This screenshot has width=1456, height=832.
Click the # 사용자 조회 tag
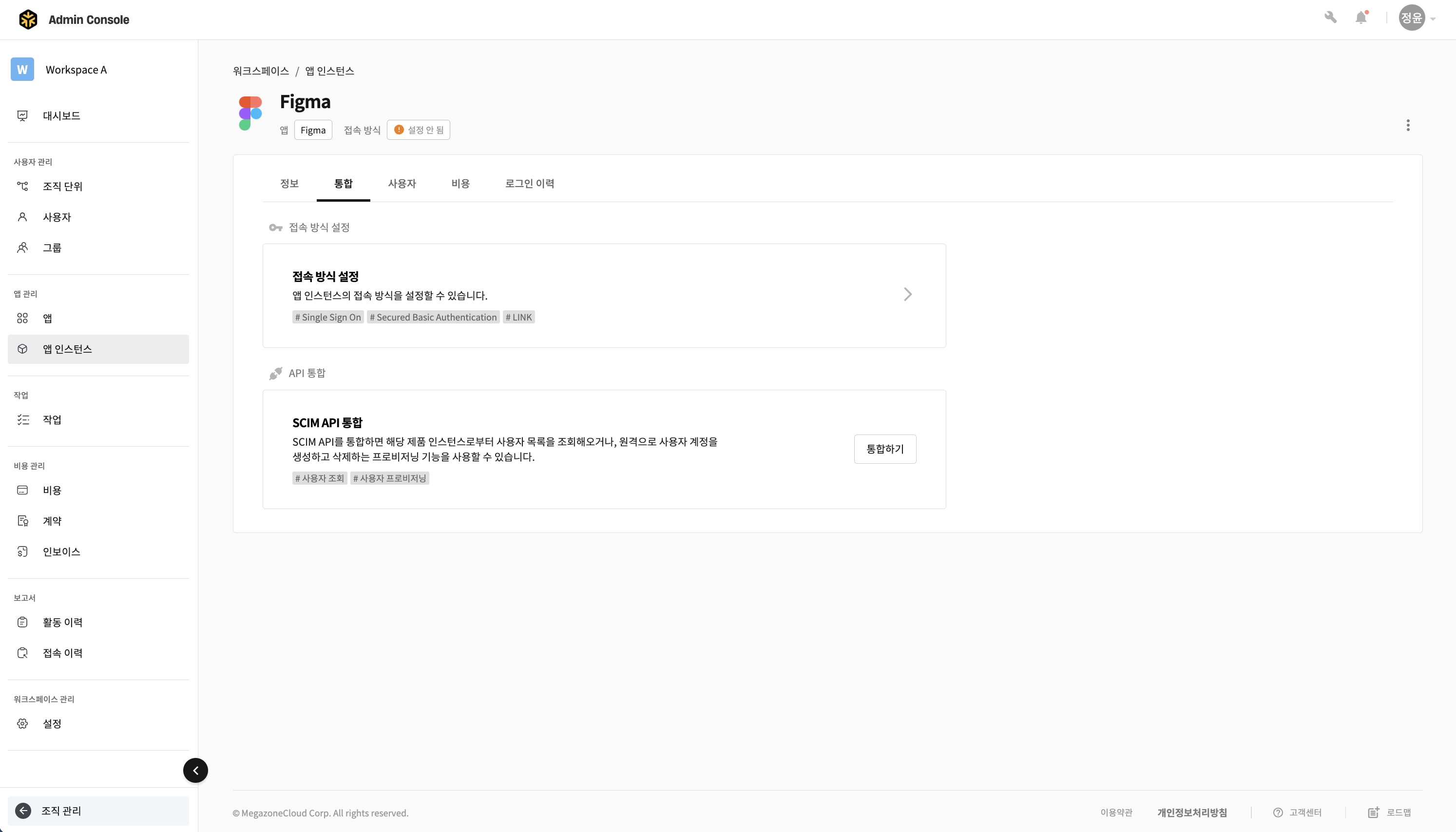[x=320, y=478]
